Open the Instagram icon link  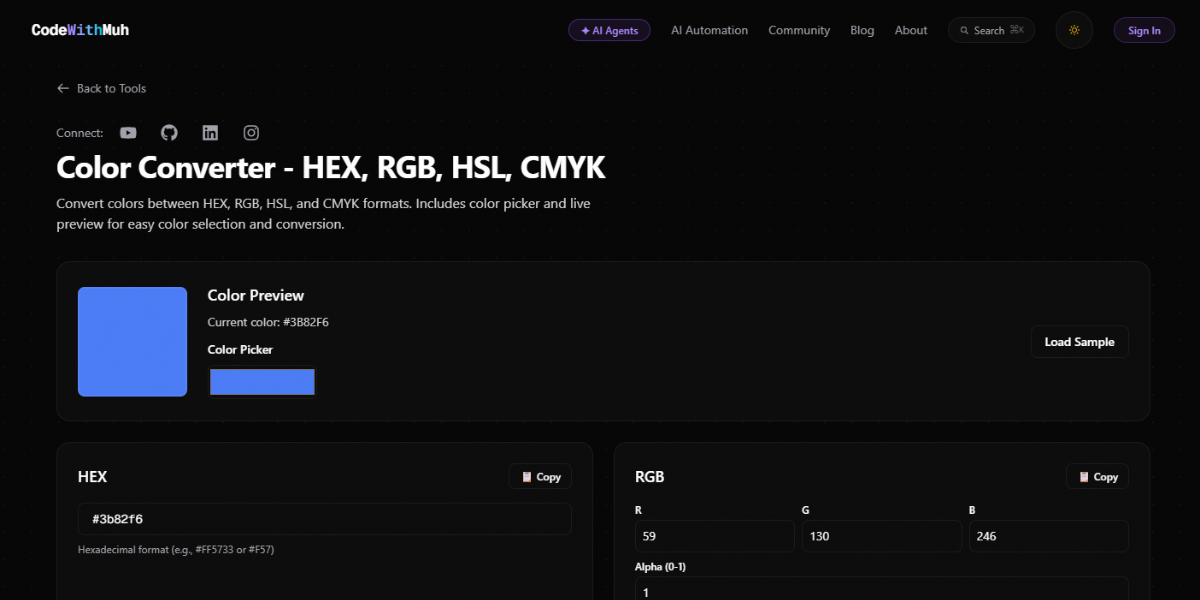point(251,133)
